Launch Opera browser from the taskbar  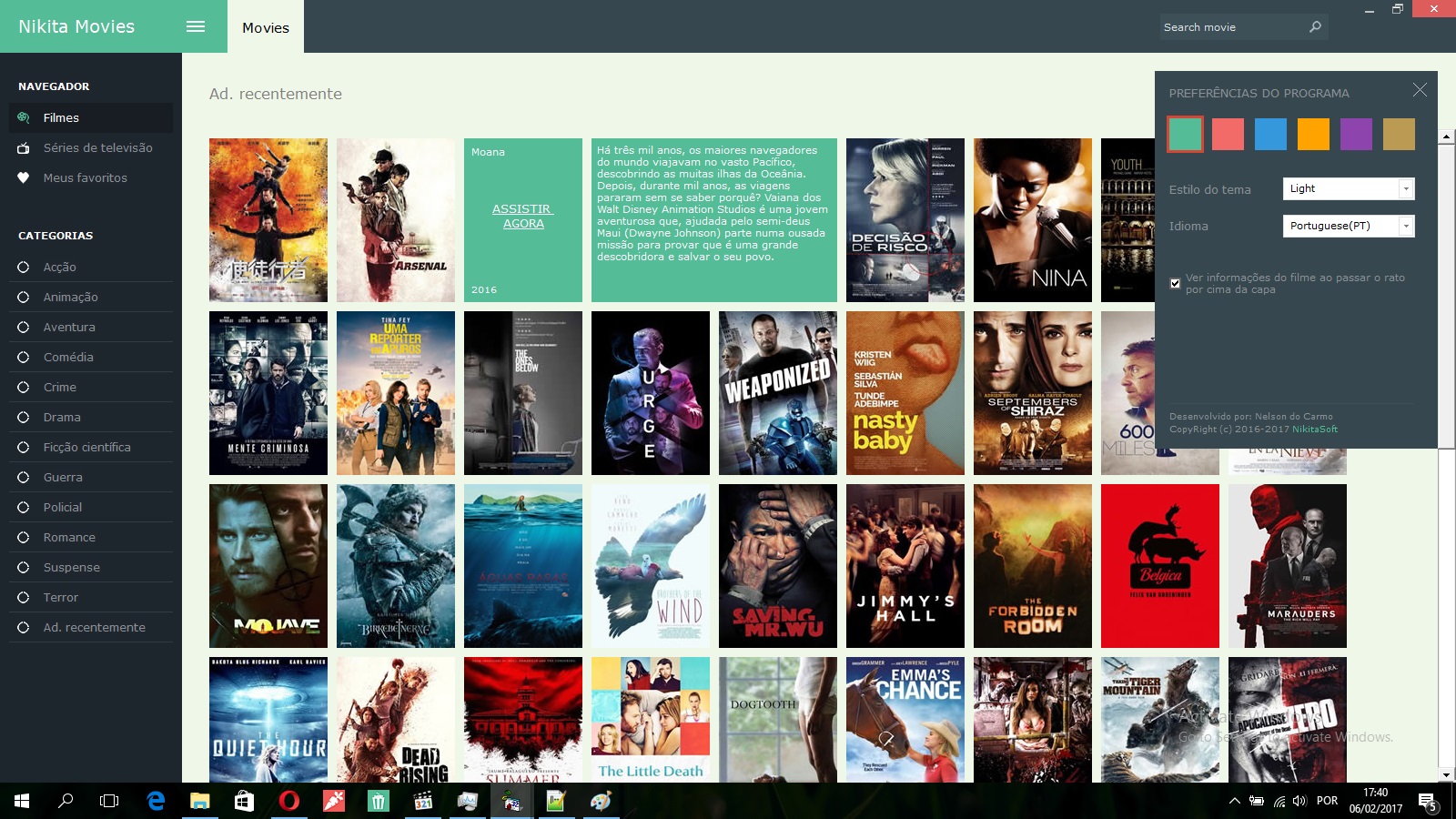click(288, 801)
